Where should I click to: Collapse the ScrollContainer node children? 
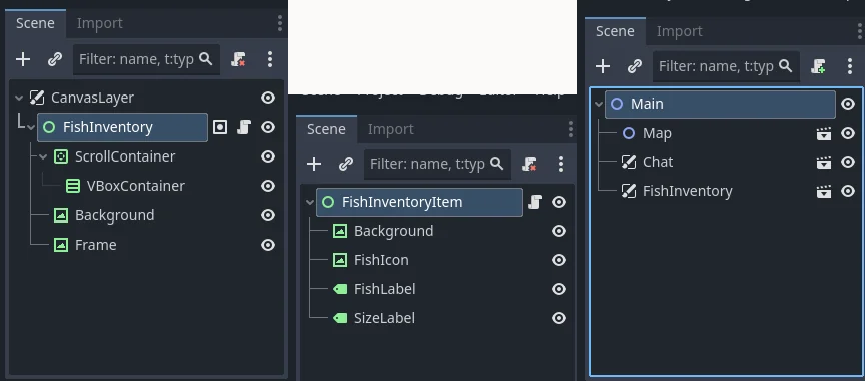(x=43, y=157)
